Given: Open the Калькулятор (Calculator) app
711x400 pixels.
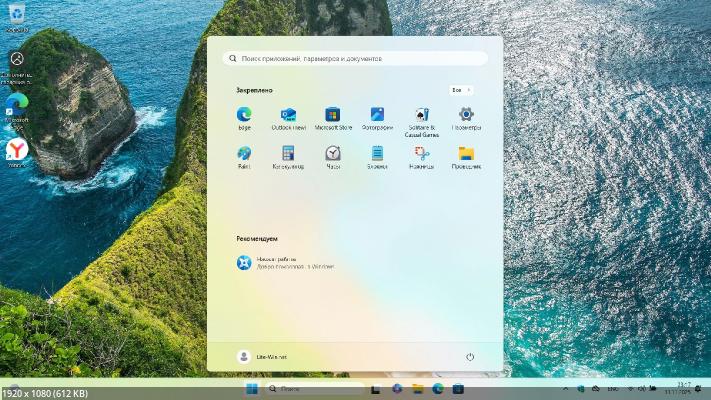Looking at the screenshot, I should coord(288,155).
